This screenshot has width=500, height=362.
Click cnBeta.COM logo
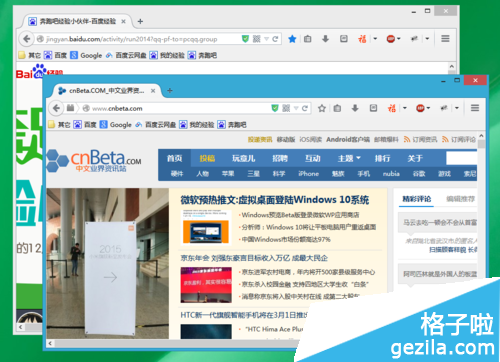(94, 161)
